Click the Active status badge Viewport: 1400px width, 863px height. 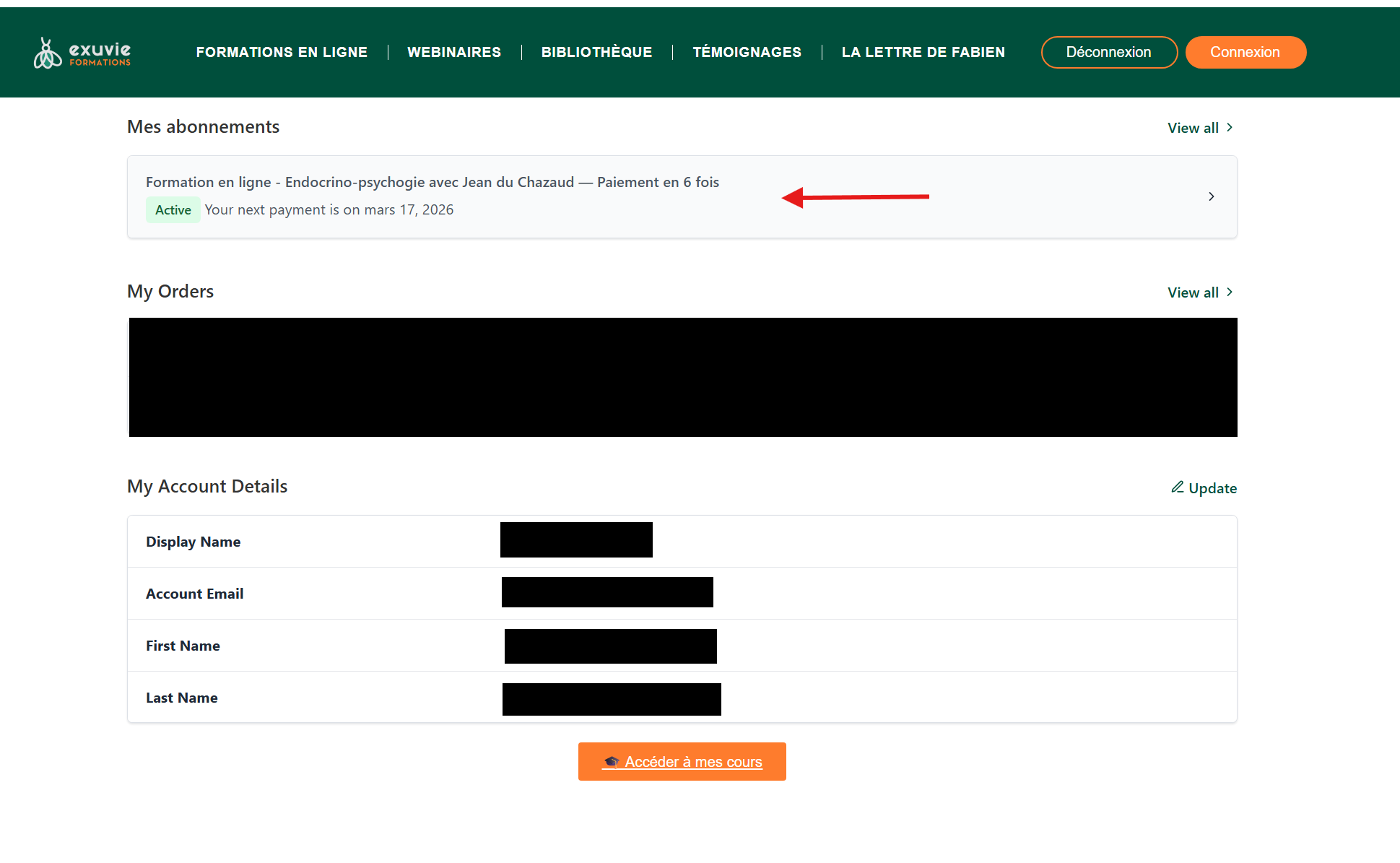[x=173, y=210]
